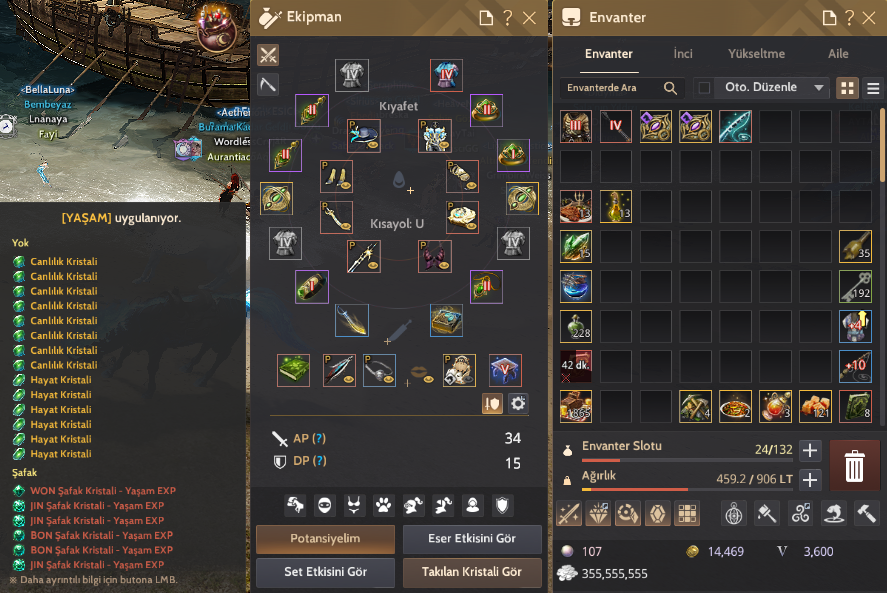The height and width of the screenshot is (593, 887).
Task: Open the equipment gear settings icon
Action: coord(518,403)
